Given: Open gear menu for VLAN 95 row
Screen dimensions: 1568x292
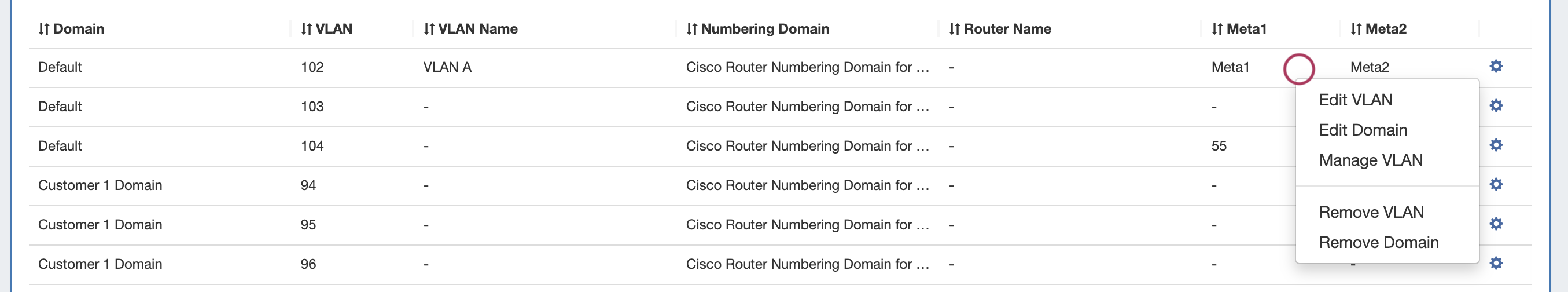Looking at the screenshot, I should [1496, 224].
